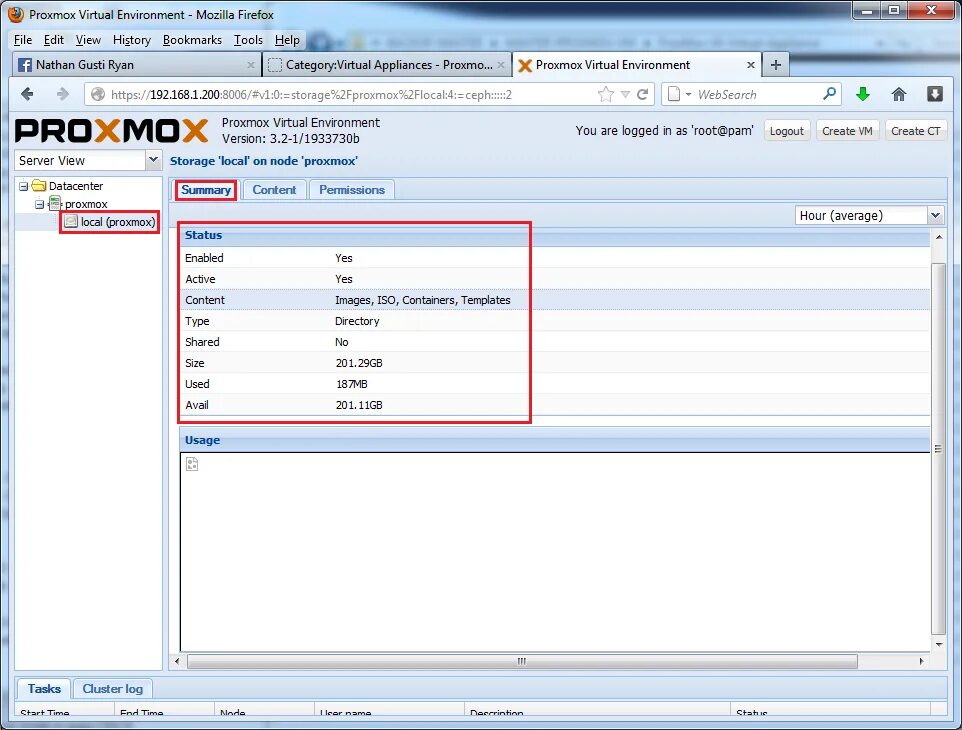Select Datacenter in the tree
962x730 pixels.
tap(75, 186)
